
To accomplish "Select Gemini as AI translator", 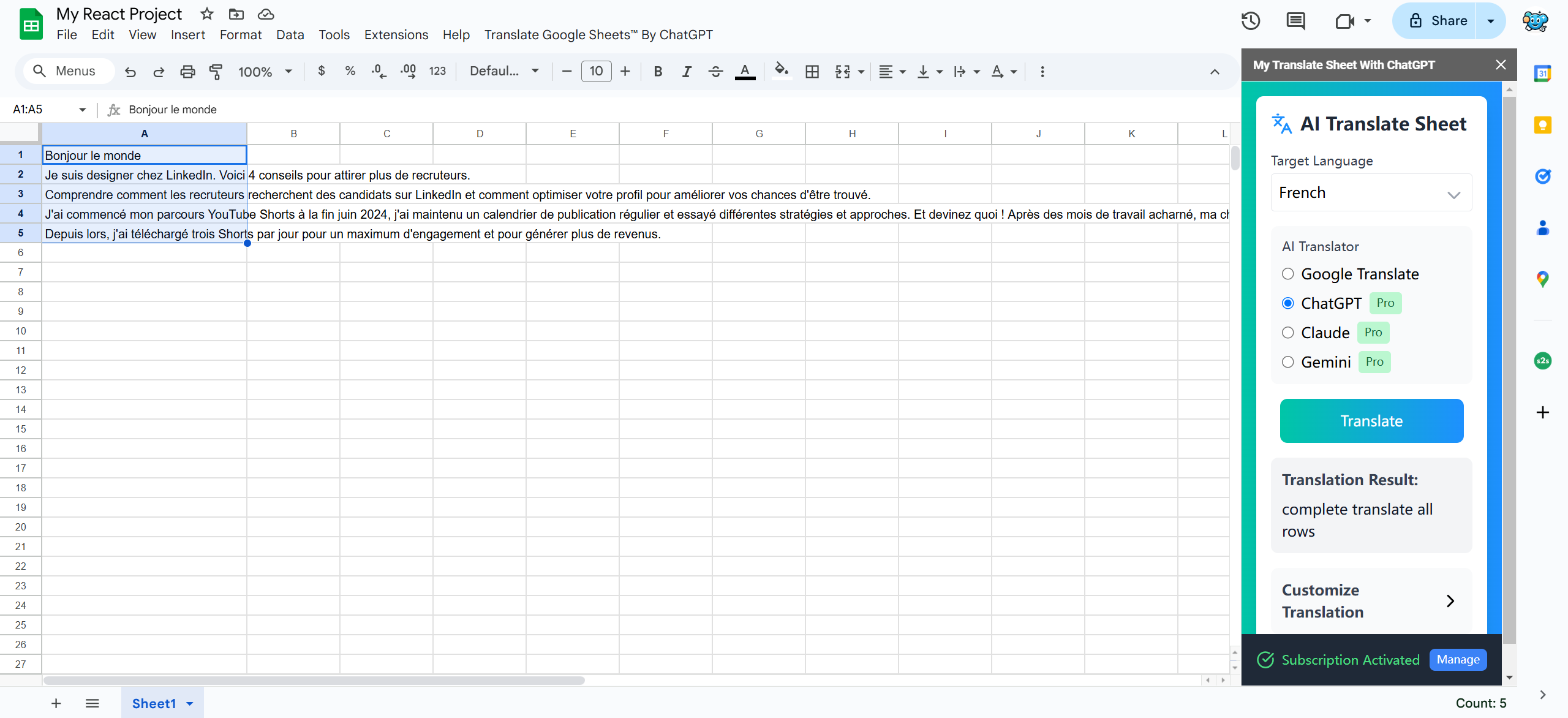I will coord(1288,362).
